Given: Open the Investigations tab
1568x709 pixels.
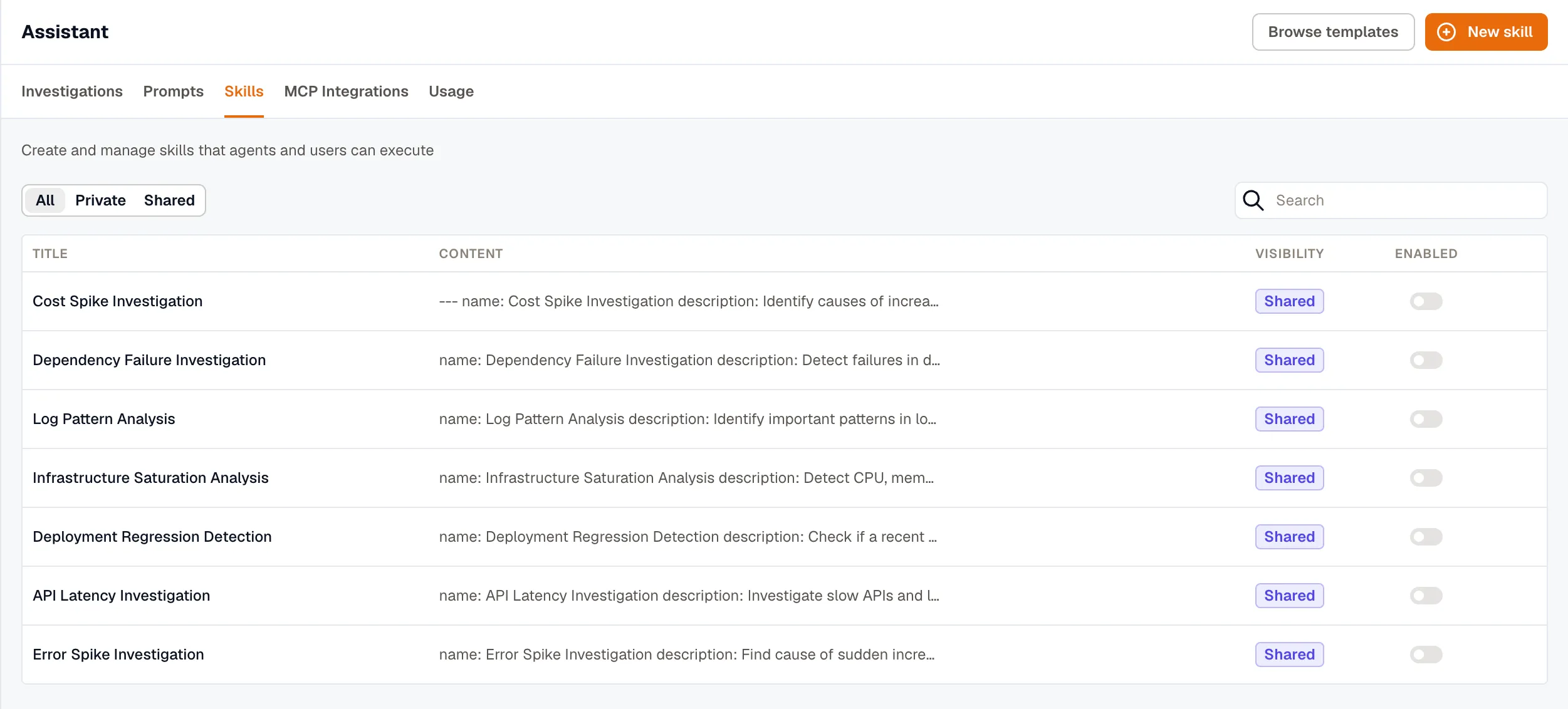Looking at the screenshot, I should [x=72, y=91].
